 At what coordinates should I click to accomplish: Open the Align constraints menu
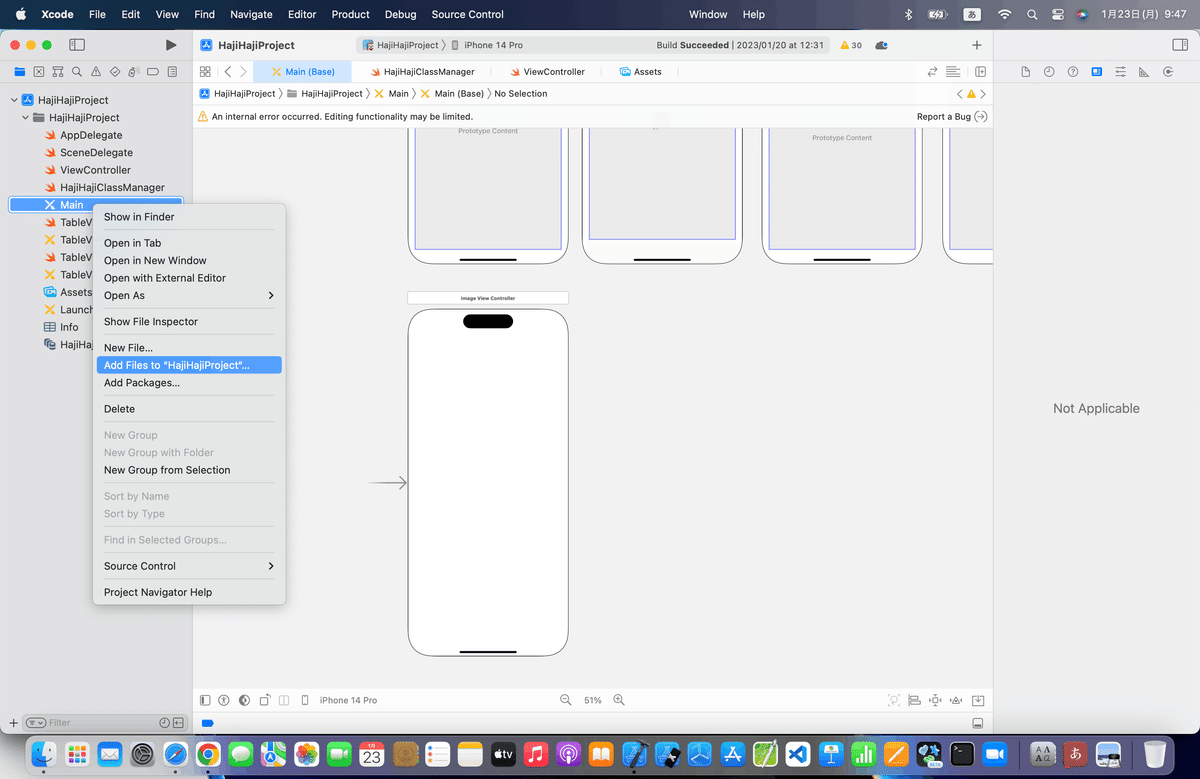pos(914,700)
